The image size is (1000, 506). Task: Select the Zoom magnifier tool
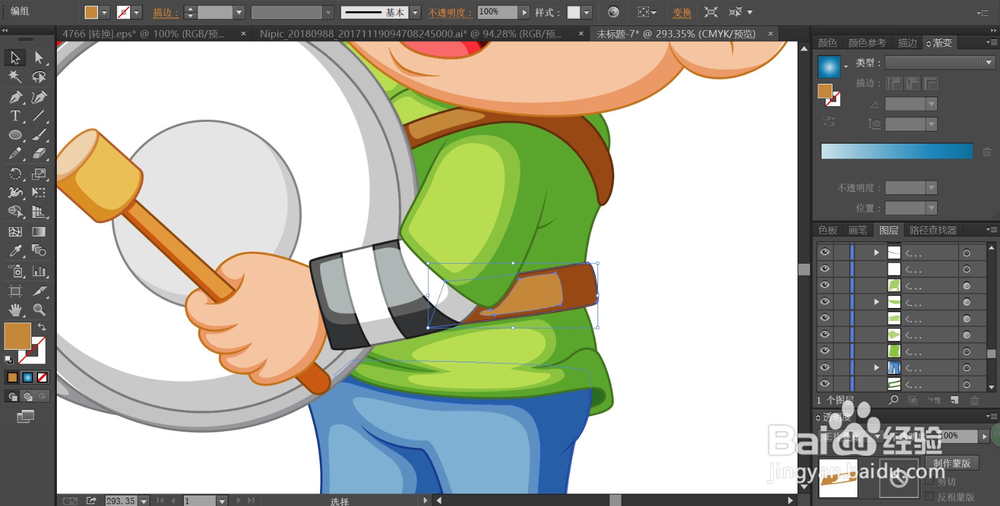[39, 310]
